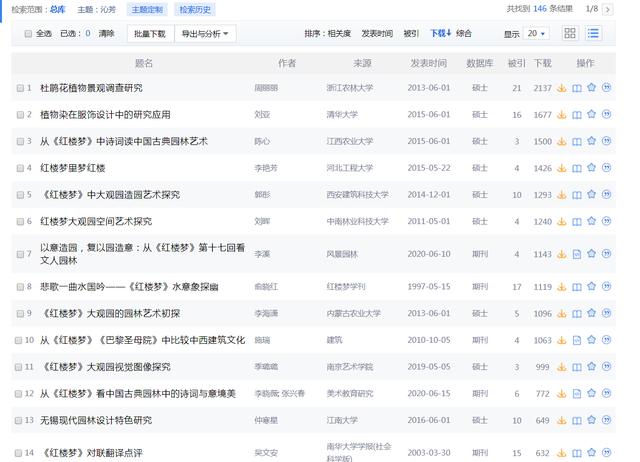Tick the checkbox for result 8 悲歌一曲水国吟
The height and width of the screenshot is (462, 640).
[20, 287]
